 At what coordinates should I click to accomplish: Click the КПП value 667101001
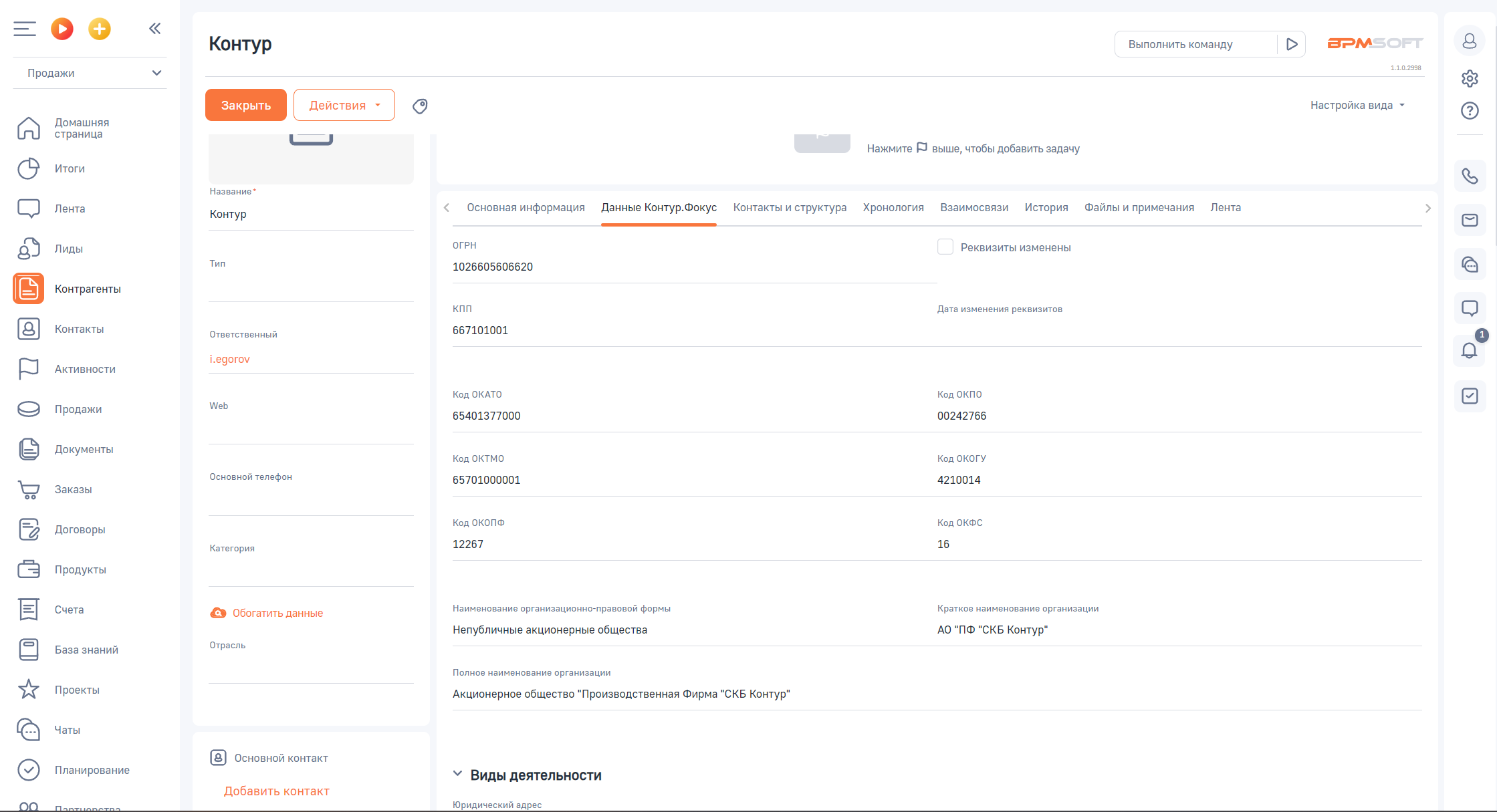click(480, 330)
